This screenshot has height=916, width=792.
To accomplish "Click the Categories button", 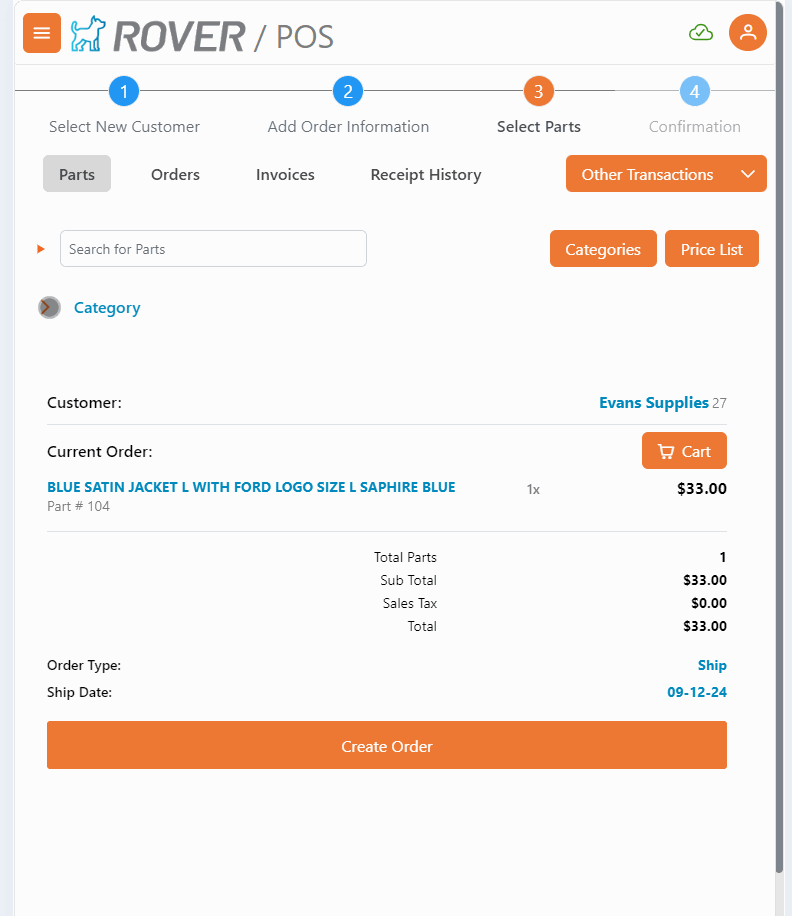I will tap(603, 249).
